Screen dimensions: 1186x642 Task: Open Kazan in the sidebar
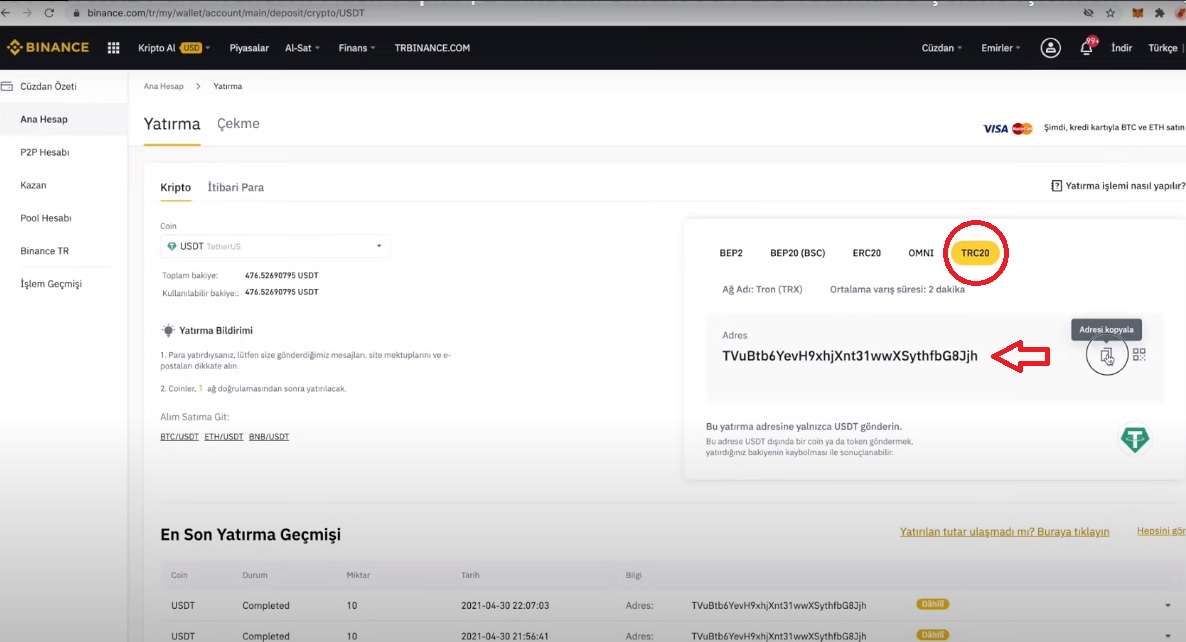tap(33, 185)
